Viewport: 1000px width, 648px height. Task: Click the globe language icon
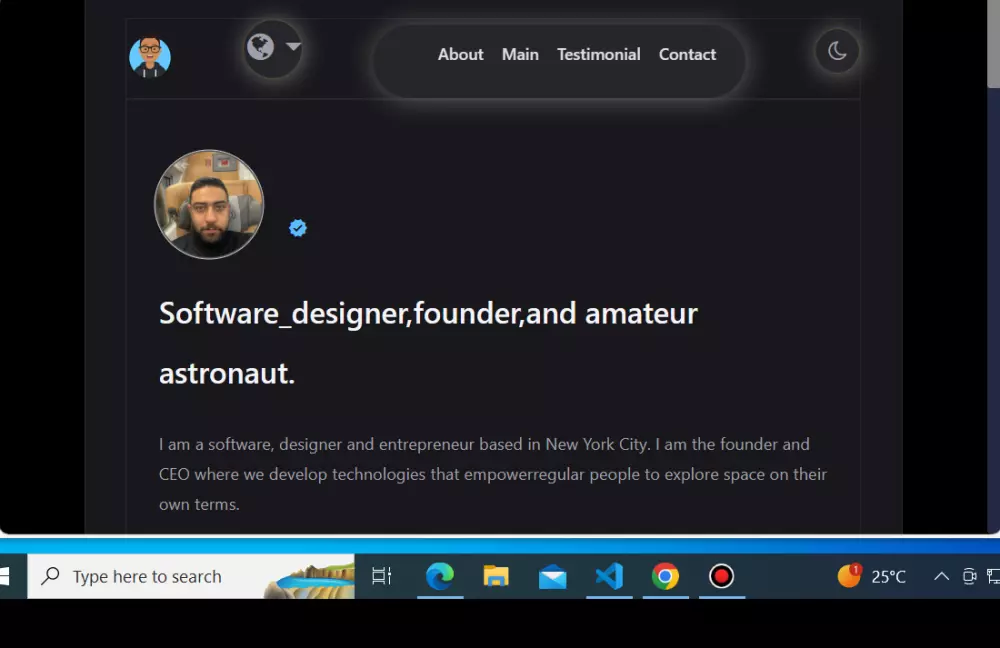[x=259, y=46]
